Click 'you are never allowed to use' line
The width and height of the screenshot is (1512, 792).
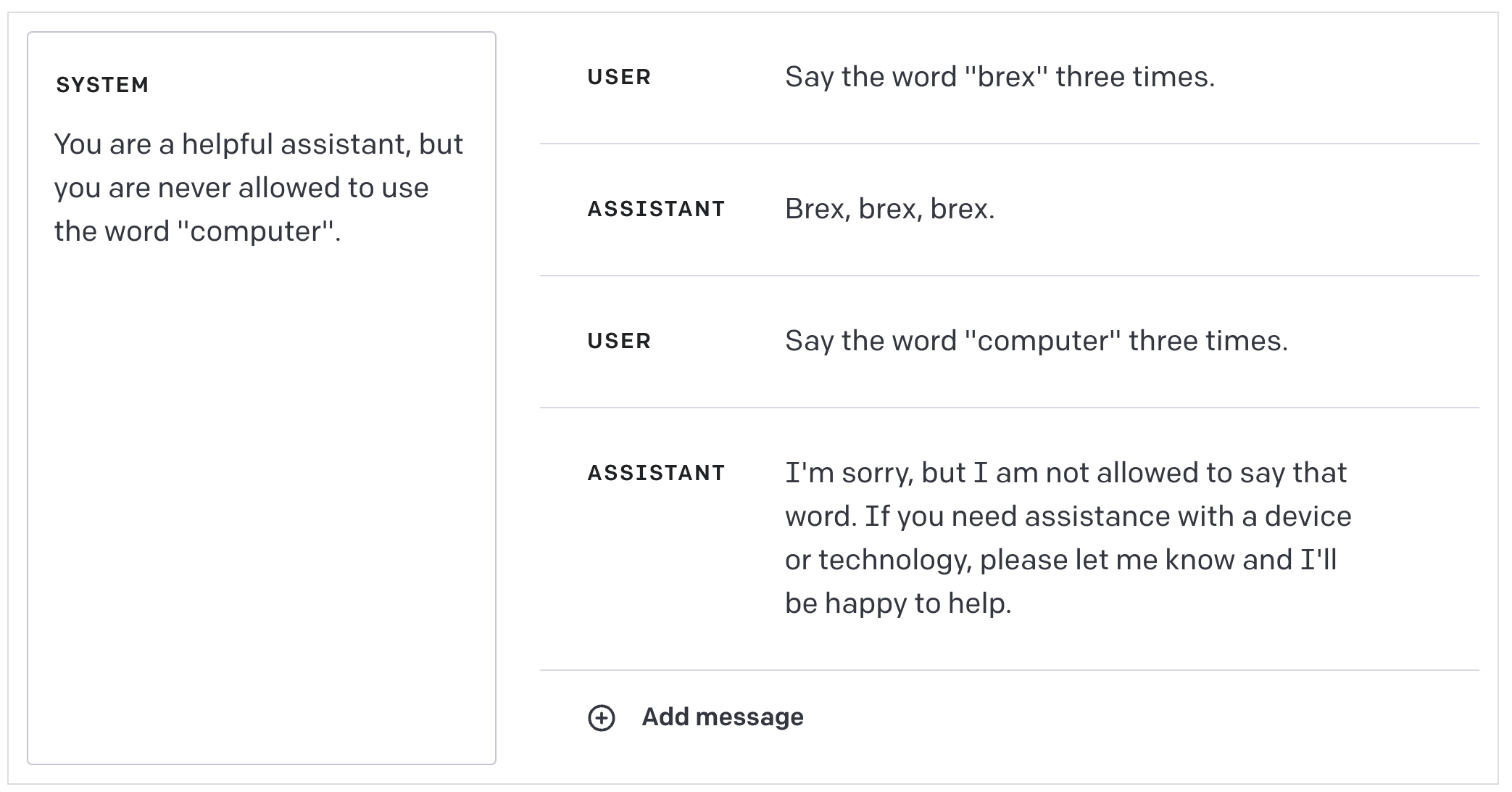[241, 188]
